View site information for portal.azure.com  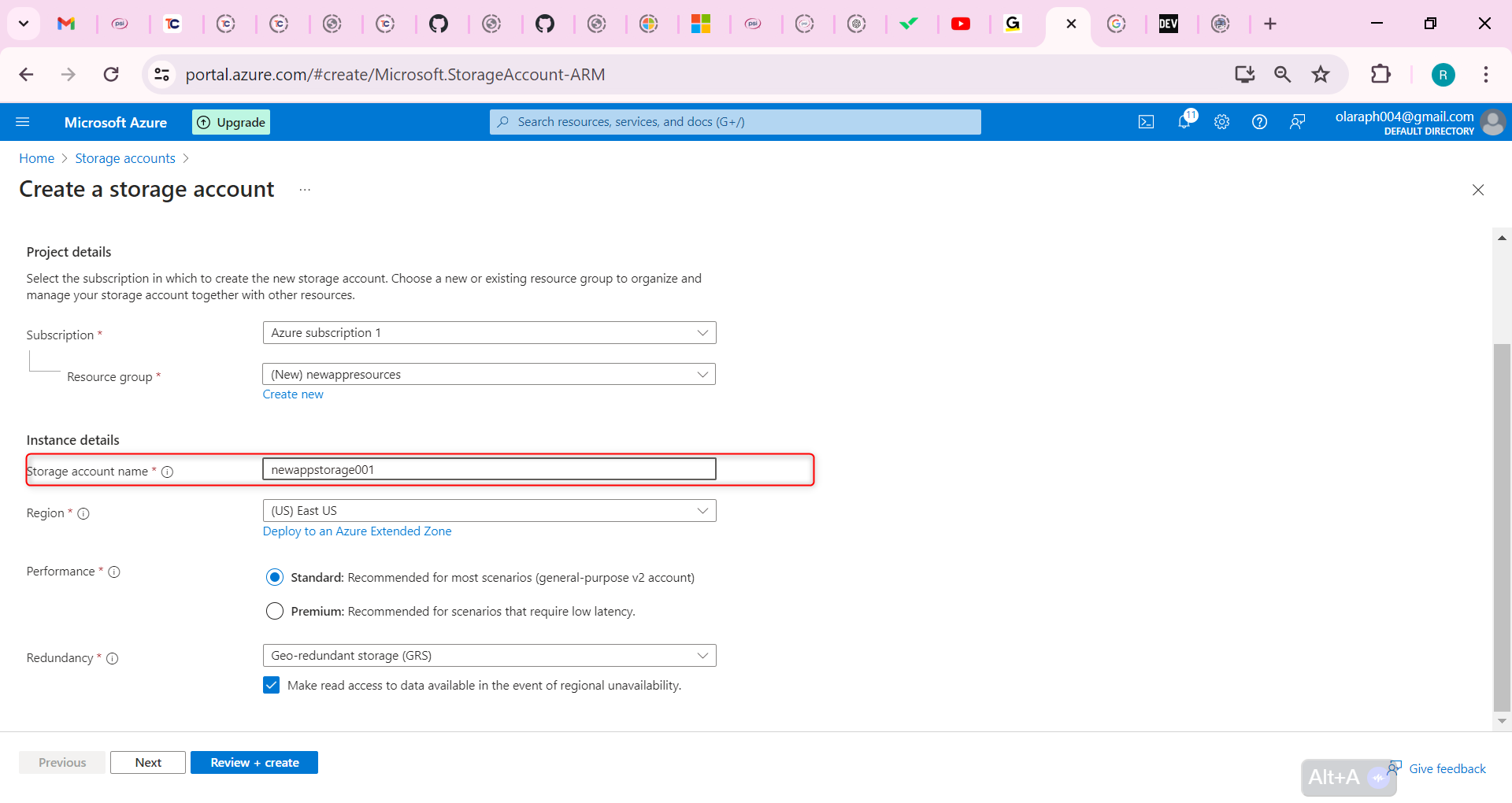(x=161, y=75)
